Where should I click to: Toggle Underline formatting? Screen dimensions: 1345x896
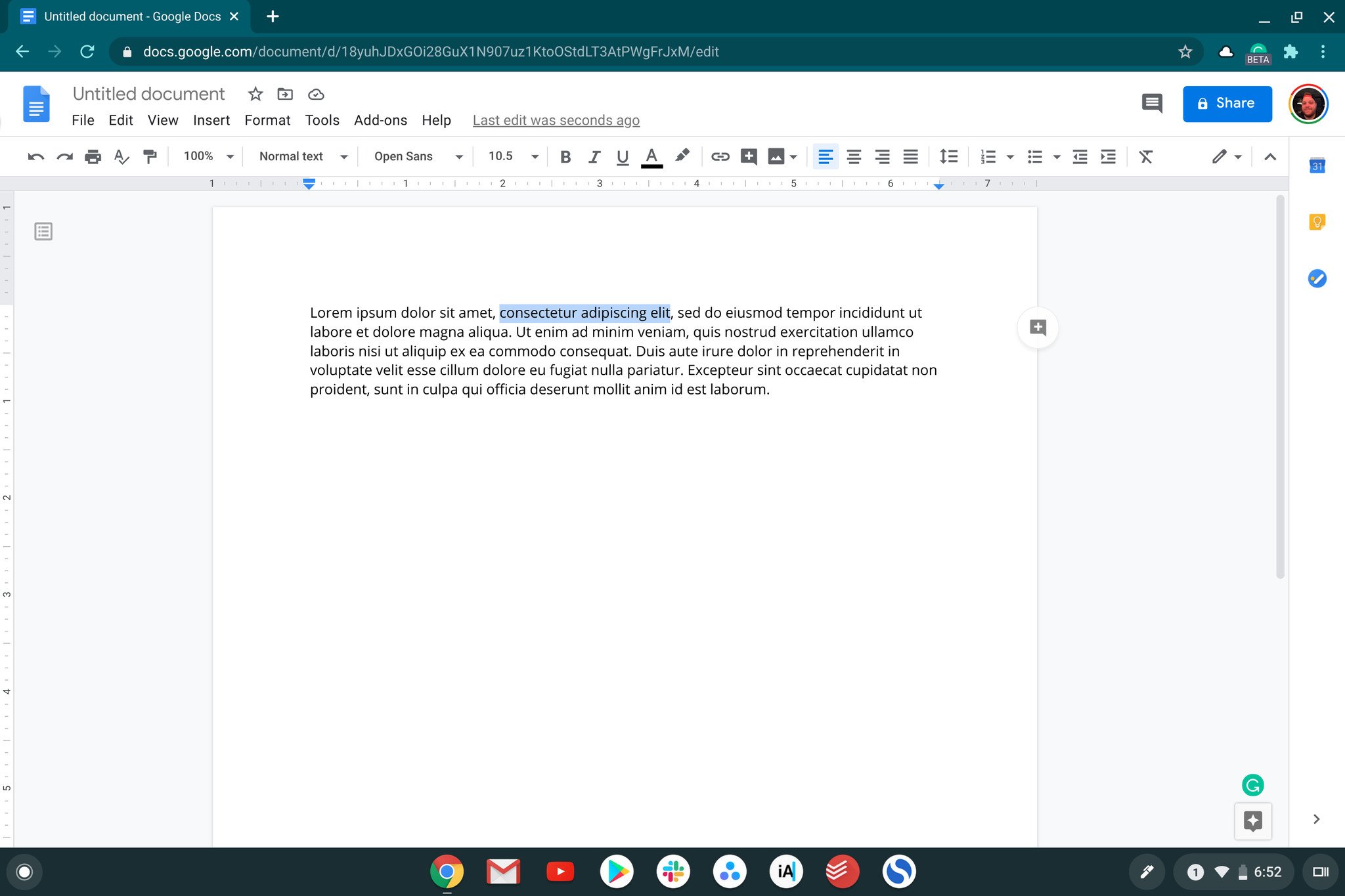pos(623,156)
